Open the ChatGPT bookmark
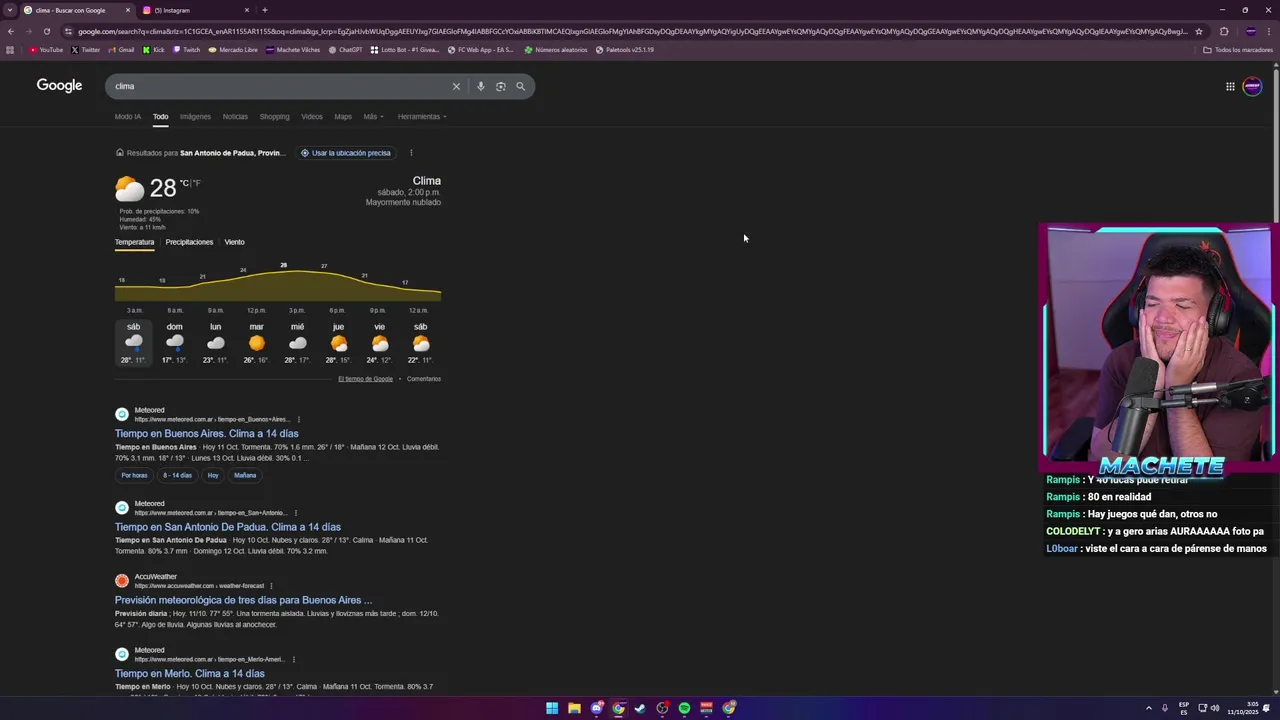Viewport: 1280px width, 720px height. 346,49
